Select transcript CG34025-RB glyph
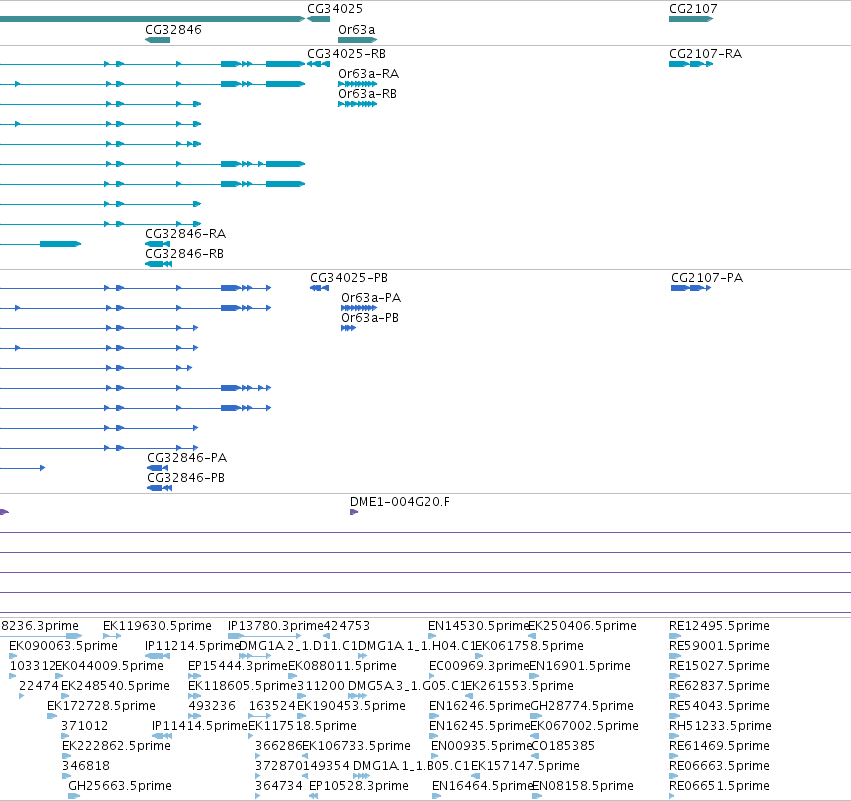Image resolution: width=851 pixels, height=801 pixels. coord(319,64)
